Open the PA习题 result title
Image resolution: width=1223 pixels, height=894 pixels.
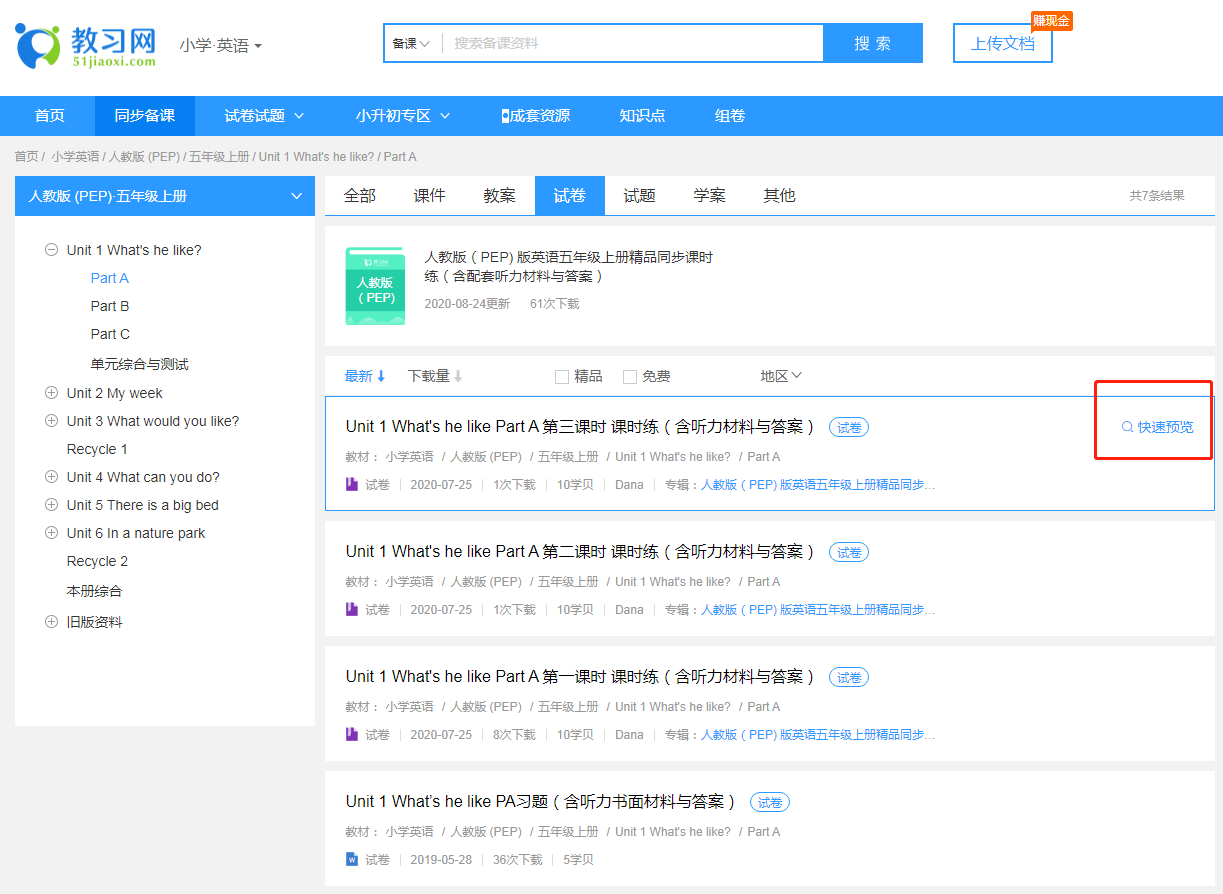(541, 802)
